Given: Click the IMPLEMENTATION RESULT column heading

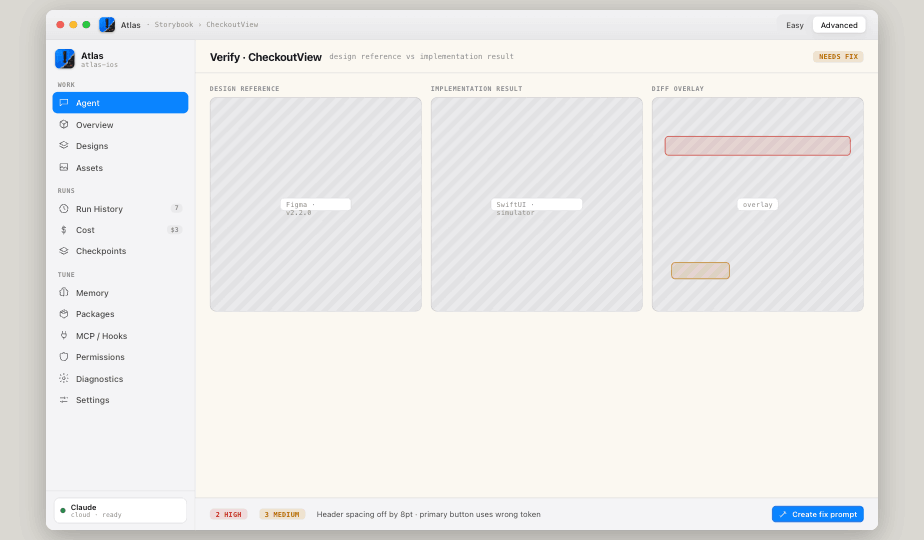Looking at the screenshot, I should pos(476,88).
